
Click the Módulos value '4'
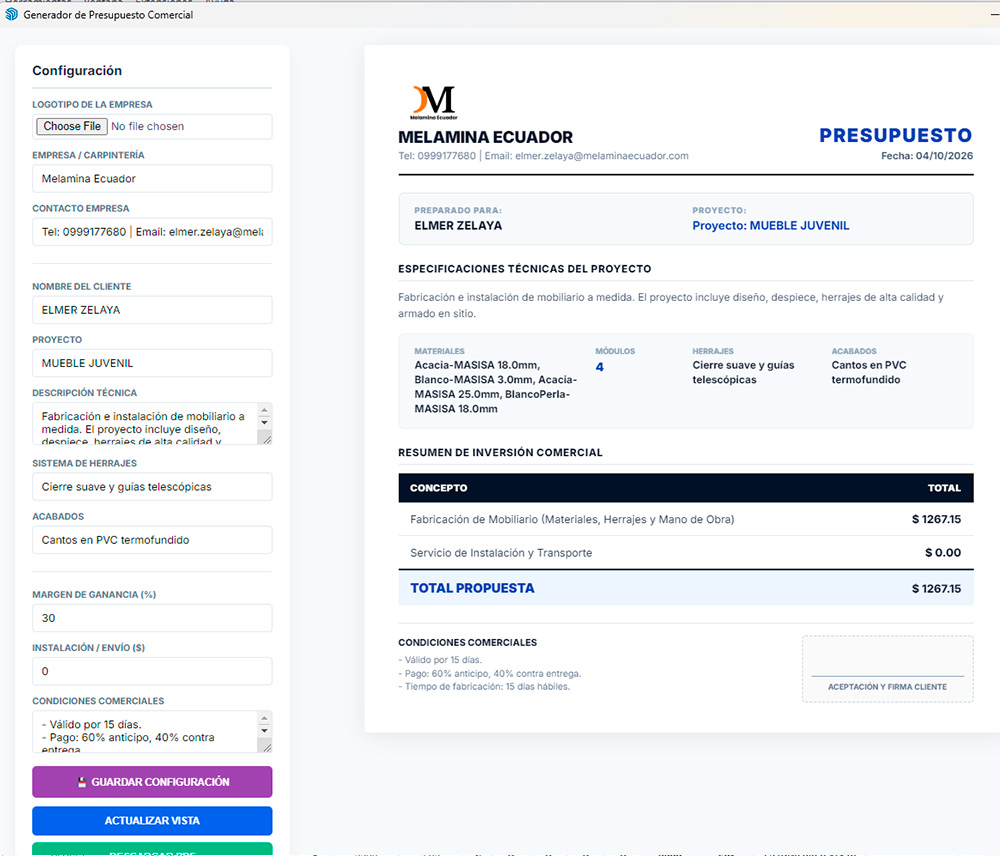[x=599, y=367]
